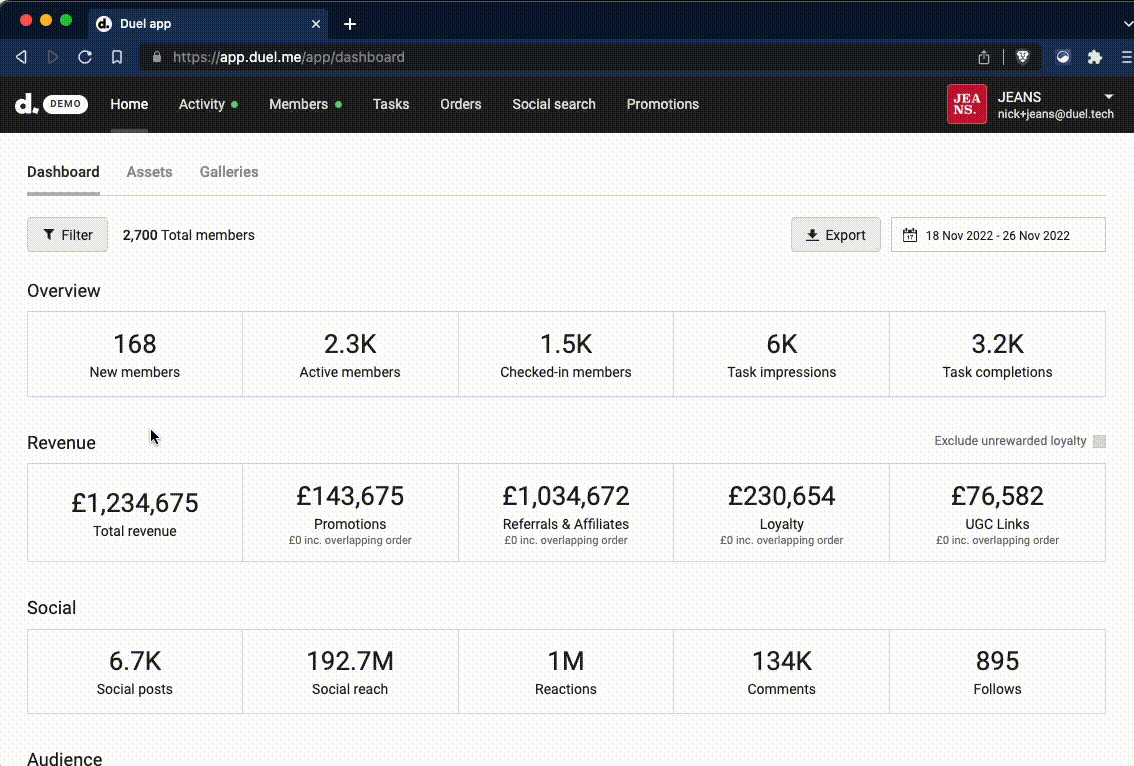The height and width of the screenshot is (766, 1134).
Task: Open the browser extensions puzzle icon
Action: coord(1094,57)
